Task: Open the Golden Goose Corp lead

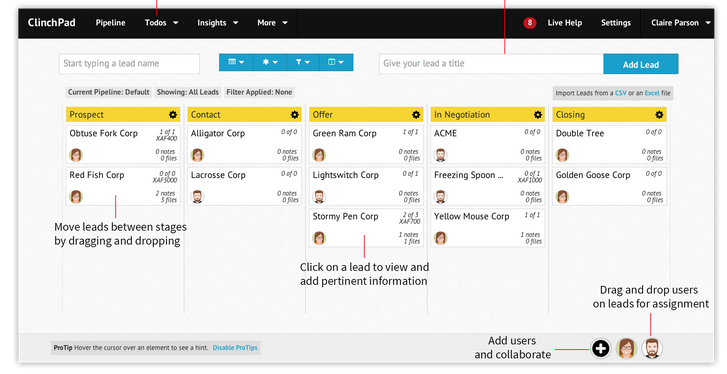Action: [609, 186]
